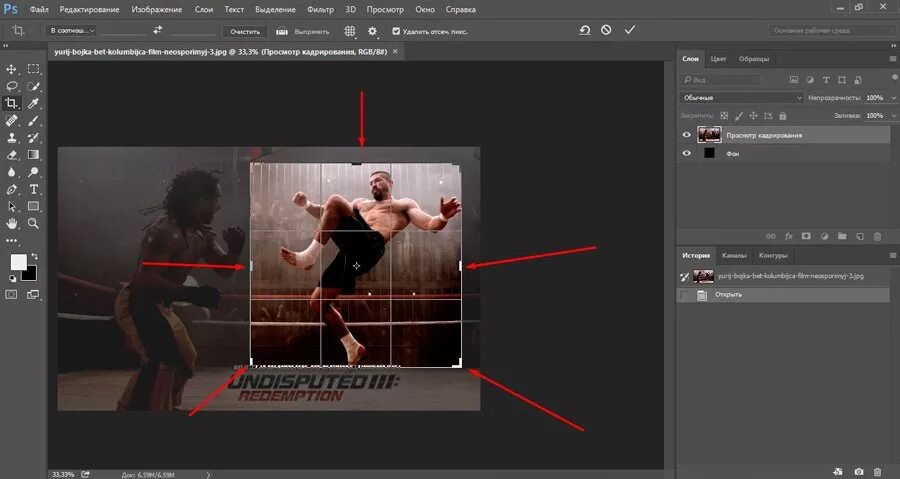Screen dimensions: 900x479
Task: Select the Blur tool
Action: point(11,172)
